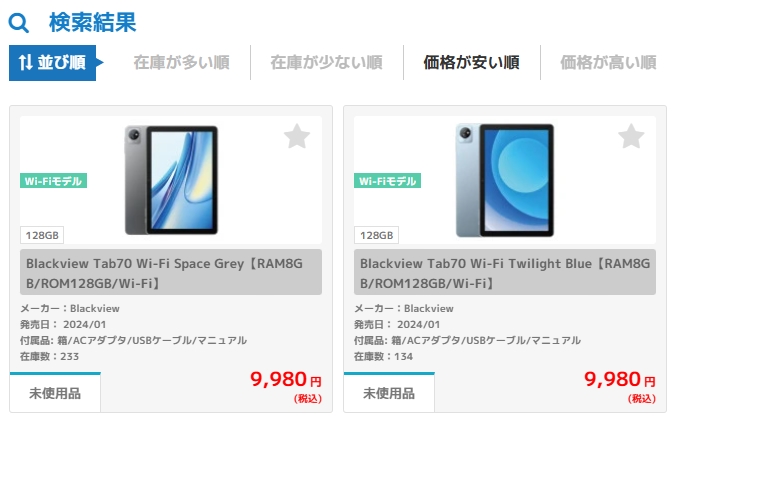Screen dimensions: 759x491
Task: Click the 128GB tag on Space Grey card
Action: click(42, 235)
